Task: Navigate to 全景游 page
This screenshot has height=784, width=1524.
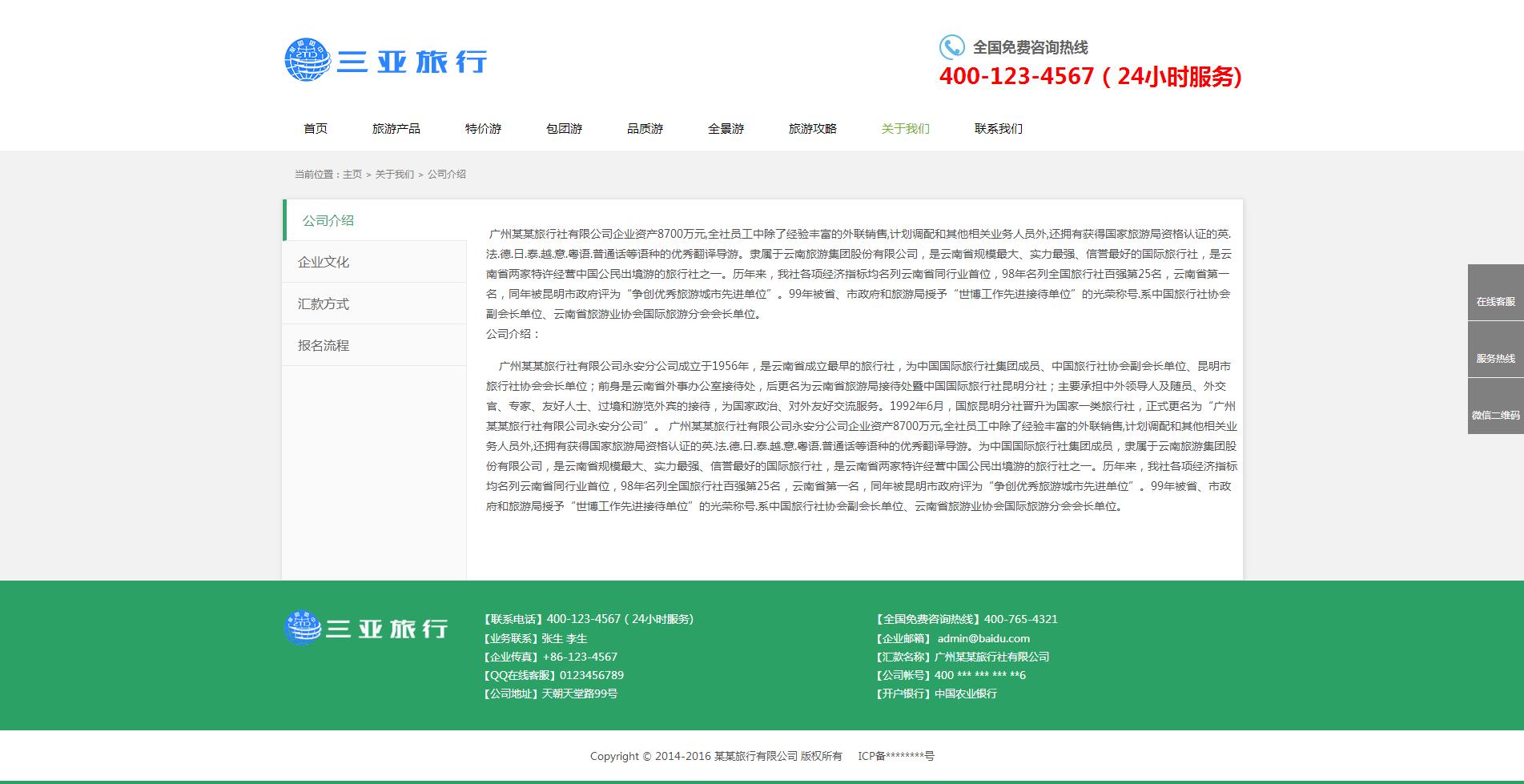Action: 726,129
